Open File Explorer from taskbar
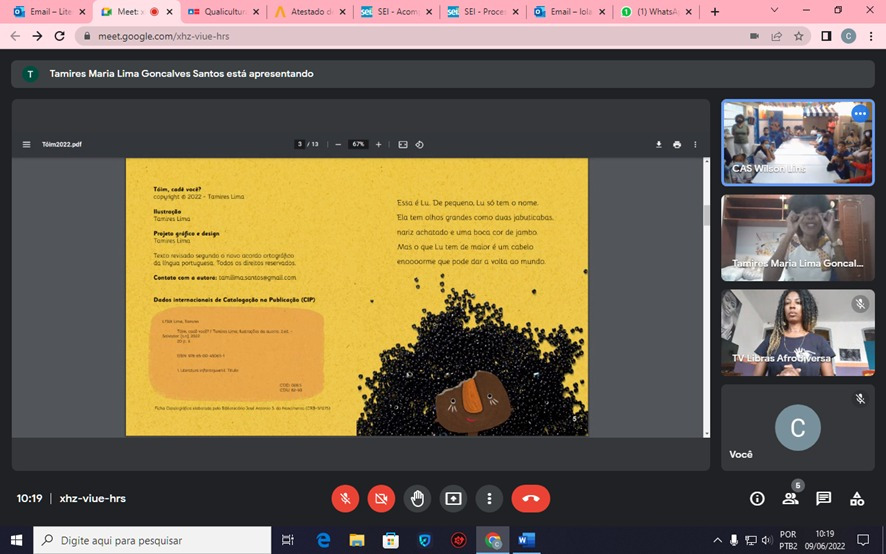The width and height of the screenshot is (886, 554). pos(357,540)
